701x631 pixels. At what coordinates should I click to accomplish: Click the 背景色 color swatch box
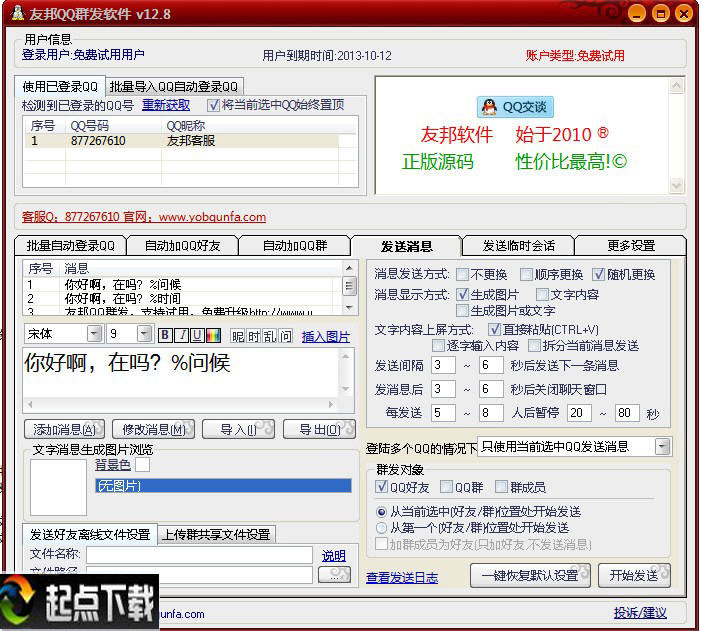coord(143,465)
